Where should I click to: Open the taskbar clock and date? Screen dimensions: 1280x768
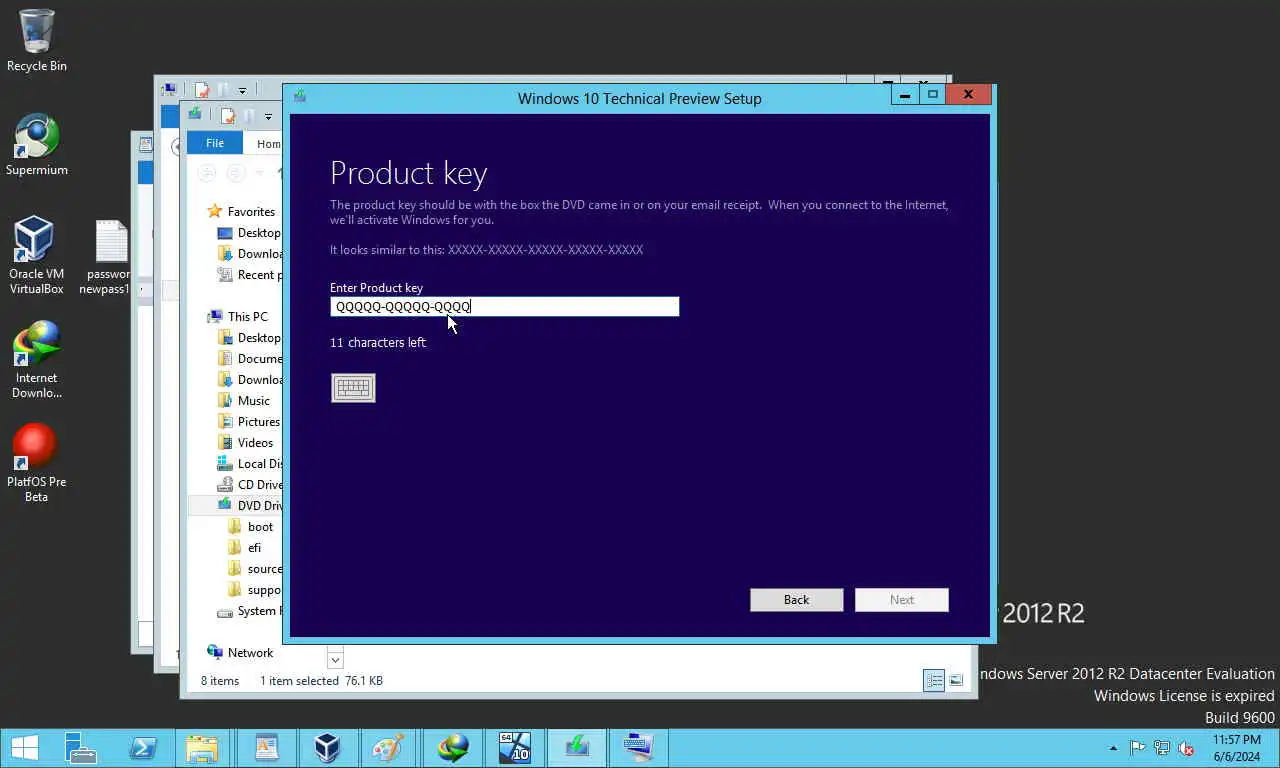coord(1236,748)
